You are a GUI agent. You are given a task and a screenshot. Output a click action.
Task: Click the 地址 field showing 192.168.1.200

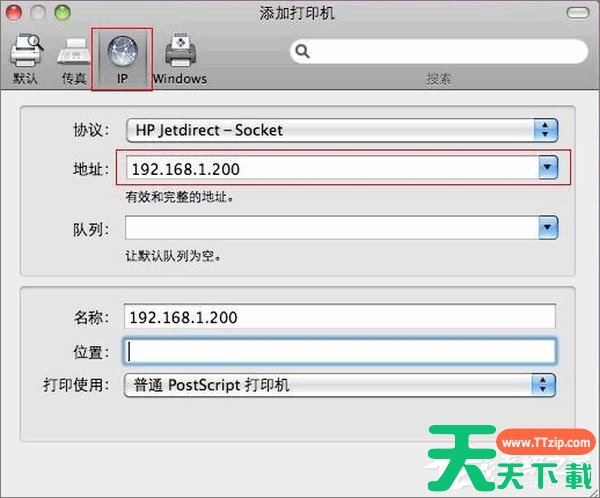click(330, 169)
